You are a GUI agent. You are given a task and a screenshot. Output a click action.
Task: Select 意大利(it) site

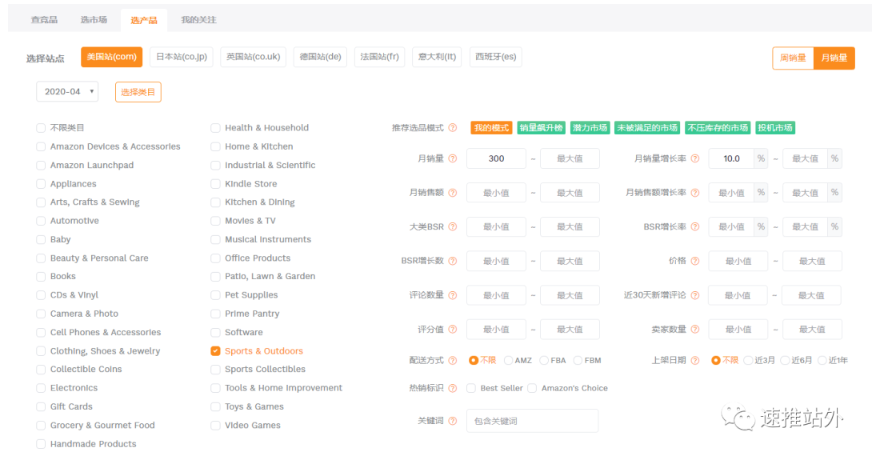pos(437,57)
